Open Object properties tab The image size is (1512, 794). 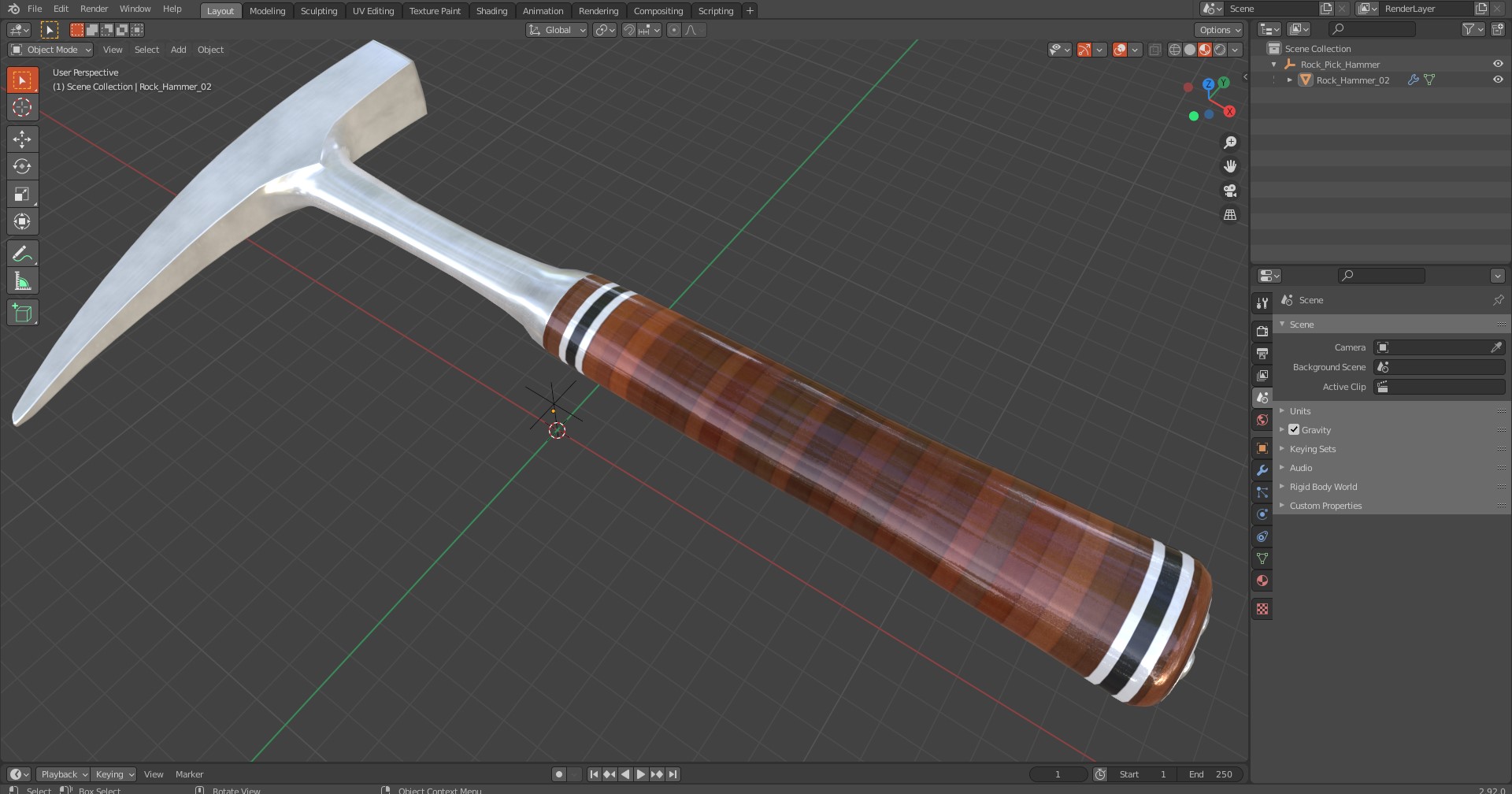pyautogui.click(x=1262, y=448)
